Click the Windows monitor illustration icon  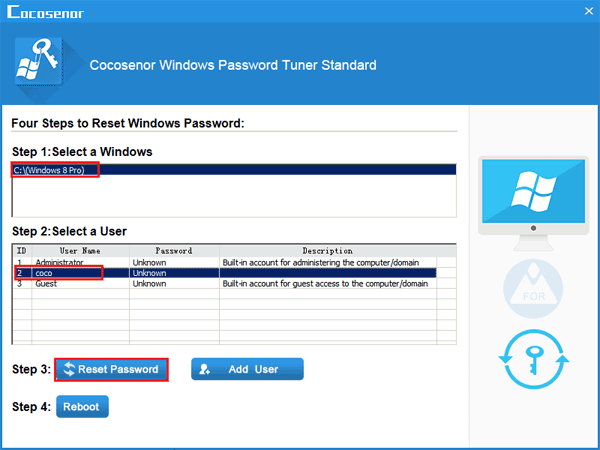tap(533, 203)
